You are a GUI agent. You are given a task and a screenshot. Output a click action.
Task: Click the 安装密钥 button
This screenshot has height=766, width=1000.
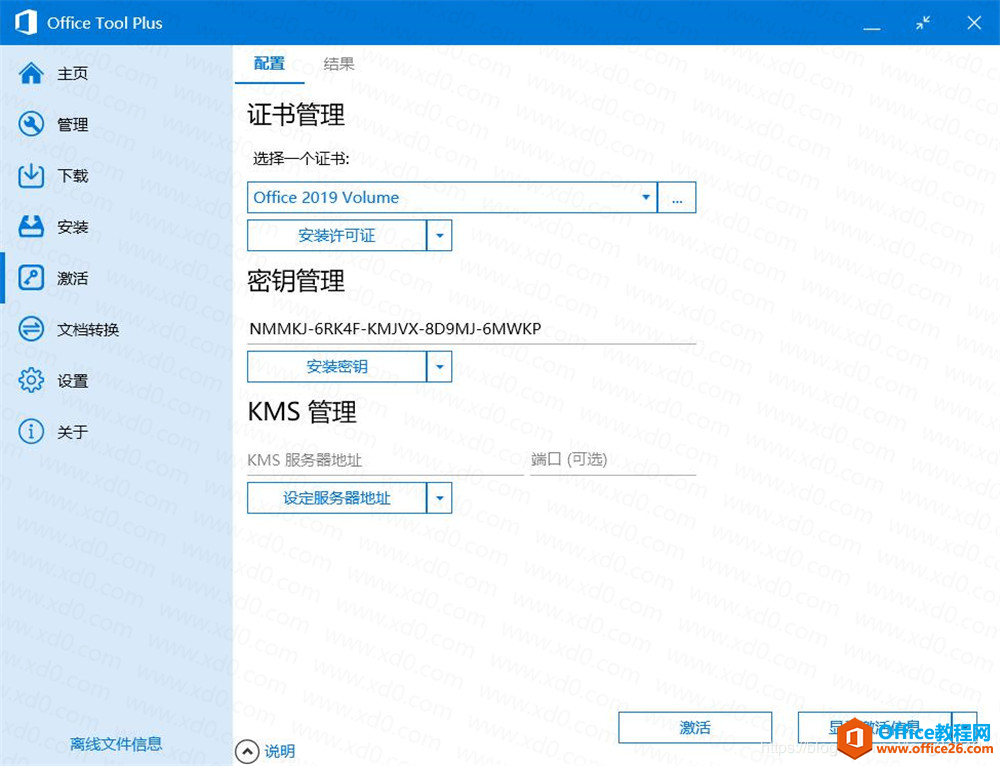337,366
